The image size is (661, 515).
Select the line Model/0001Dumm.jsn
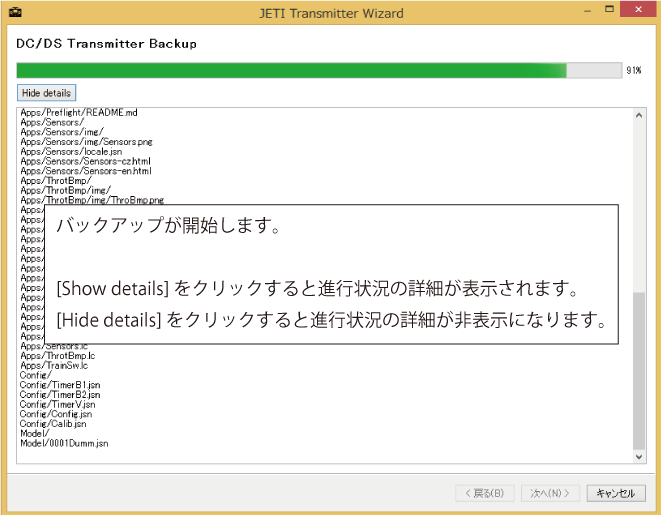point(64,443)
